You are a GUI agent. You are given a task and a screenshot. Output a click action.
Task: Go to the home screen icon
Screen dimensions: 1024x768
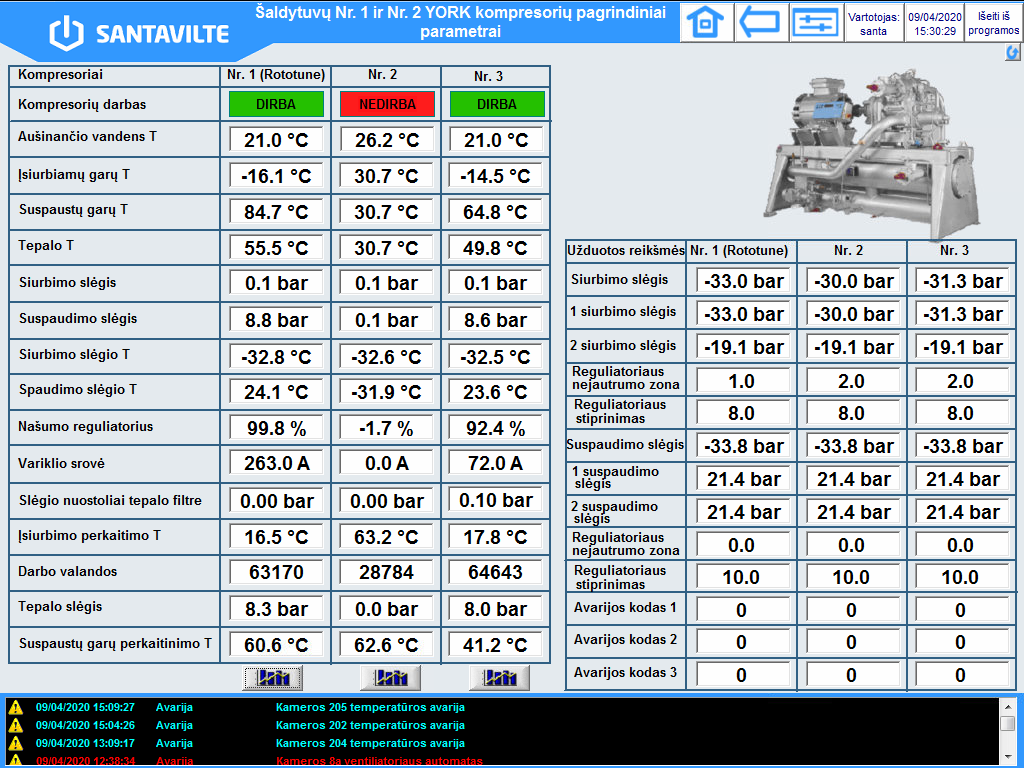705,22
